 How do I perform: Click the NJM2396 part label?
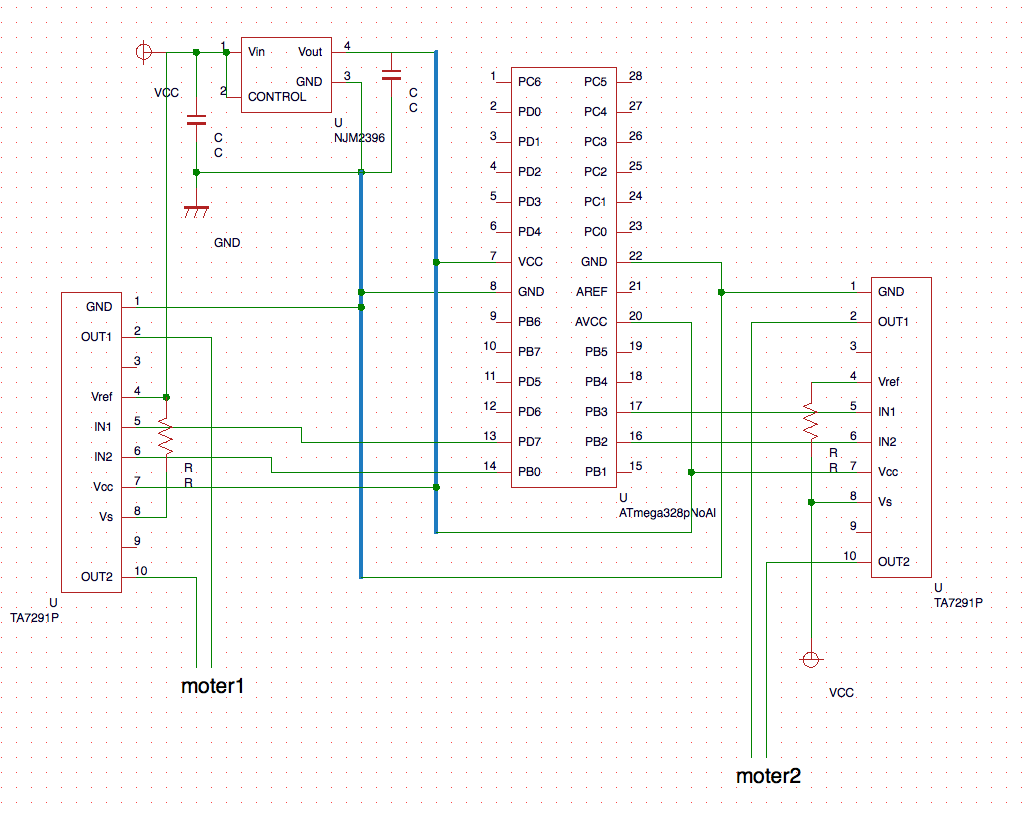click(359, 138)
